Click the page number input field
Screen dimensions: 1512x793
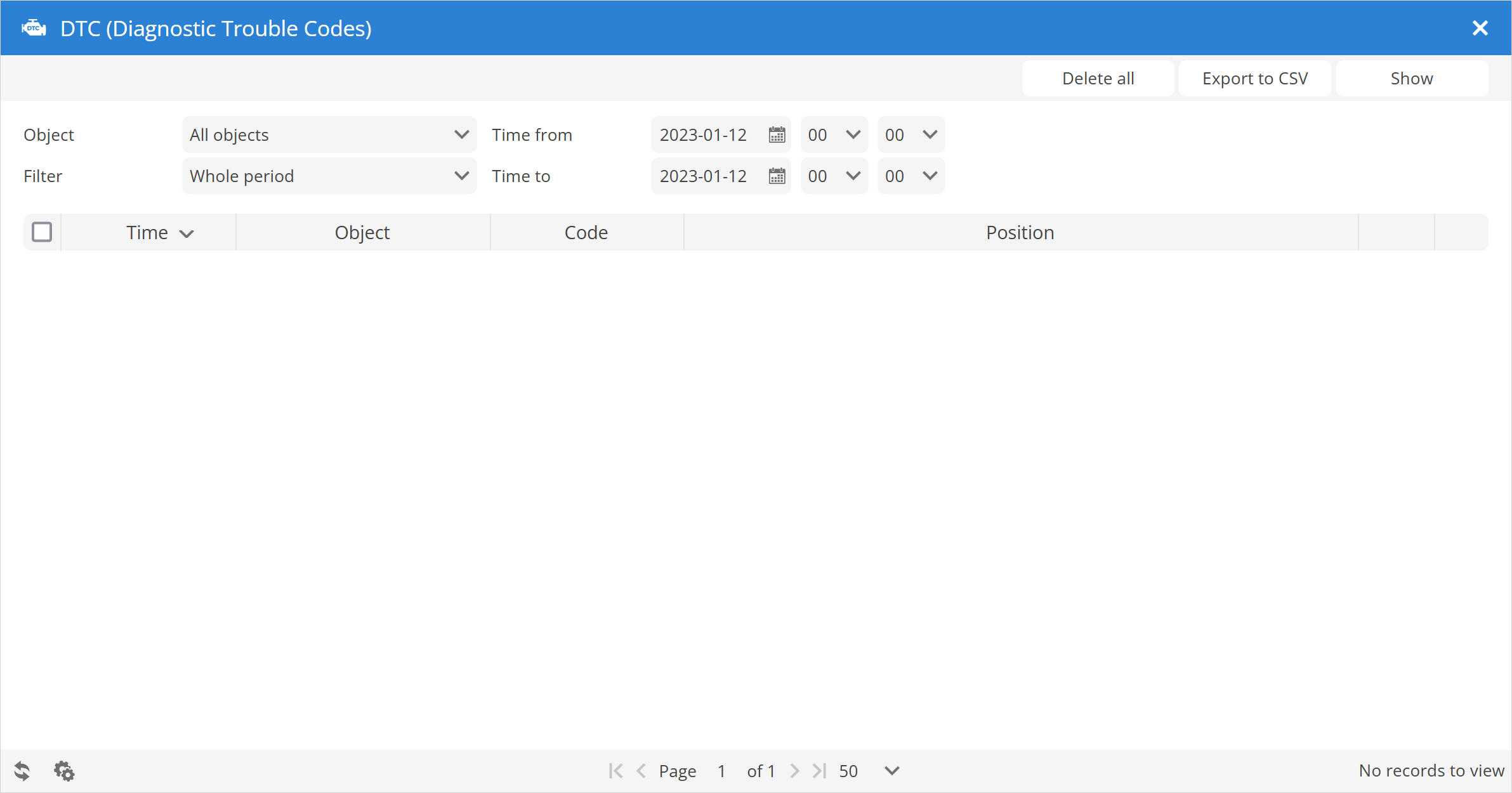coord(721,771)
